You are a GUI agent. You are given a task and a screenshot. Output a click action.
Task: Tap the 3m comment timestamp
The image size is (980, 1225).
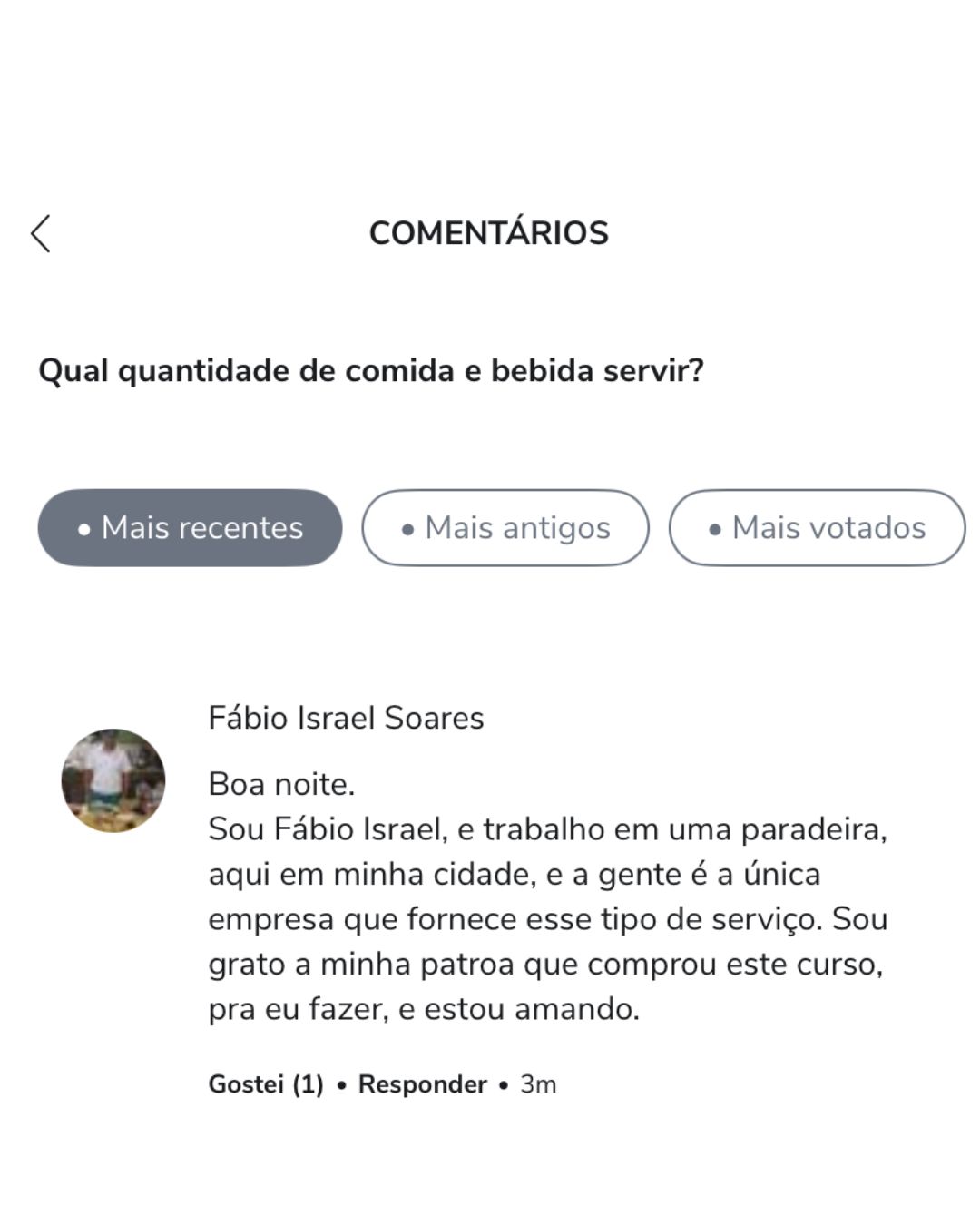coord(538,1084)
